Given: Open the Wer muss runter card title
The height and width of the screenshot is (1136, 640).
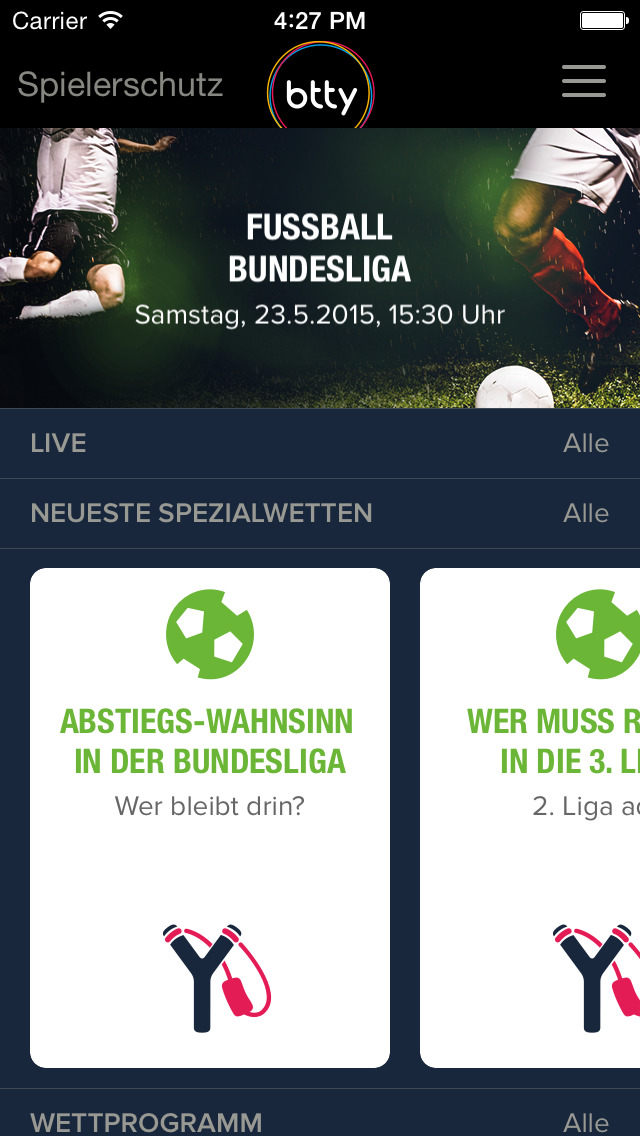Looking at the screenshot, I should (554, 741).
